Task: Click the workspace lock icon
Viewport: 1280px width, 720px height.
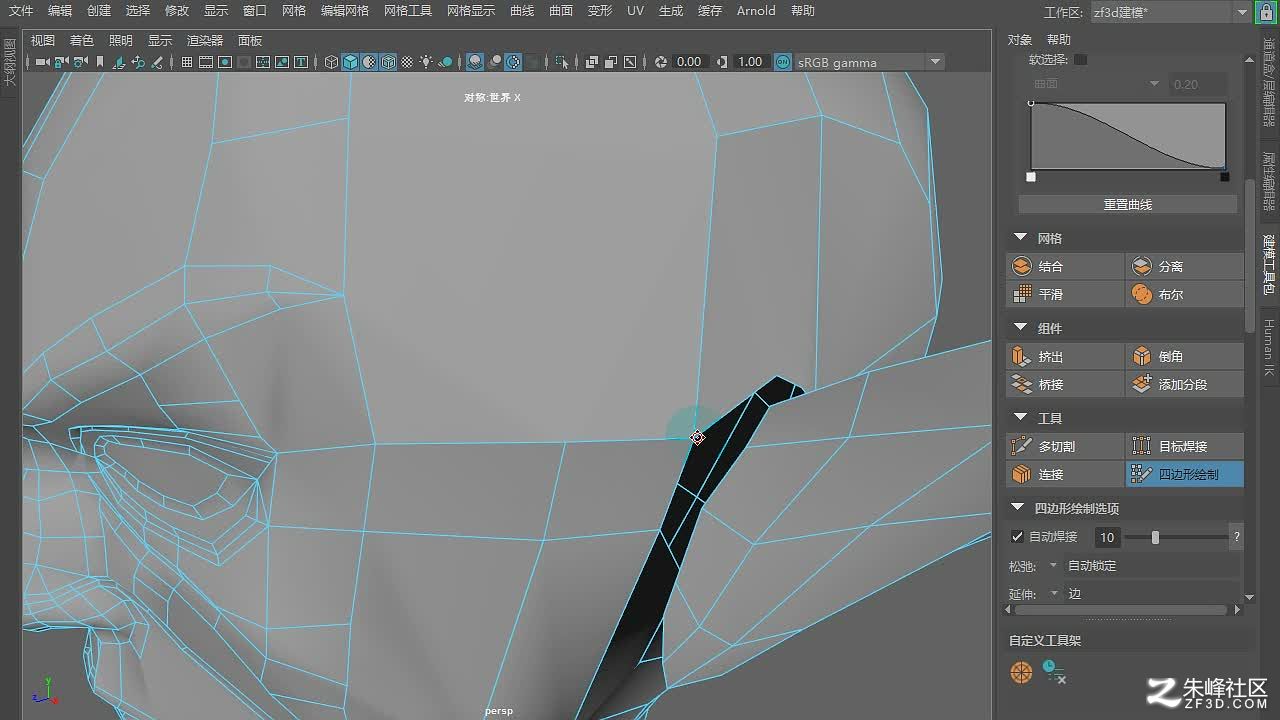Action: (1268, 12)
